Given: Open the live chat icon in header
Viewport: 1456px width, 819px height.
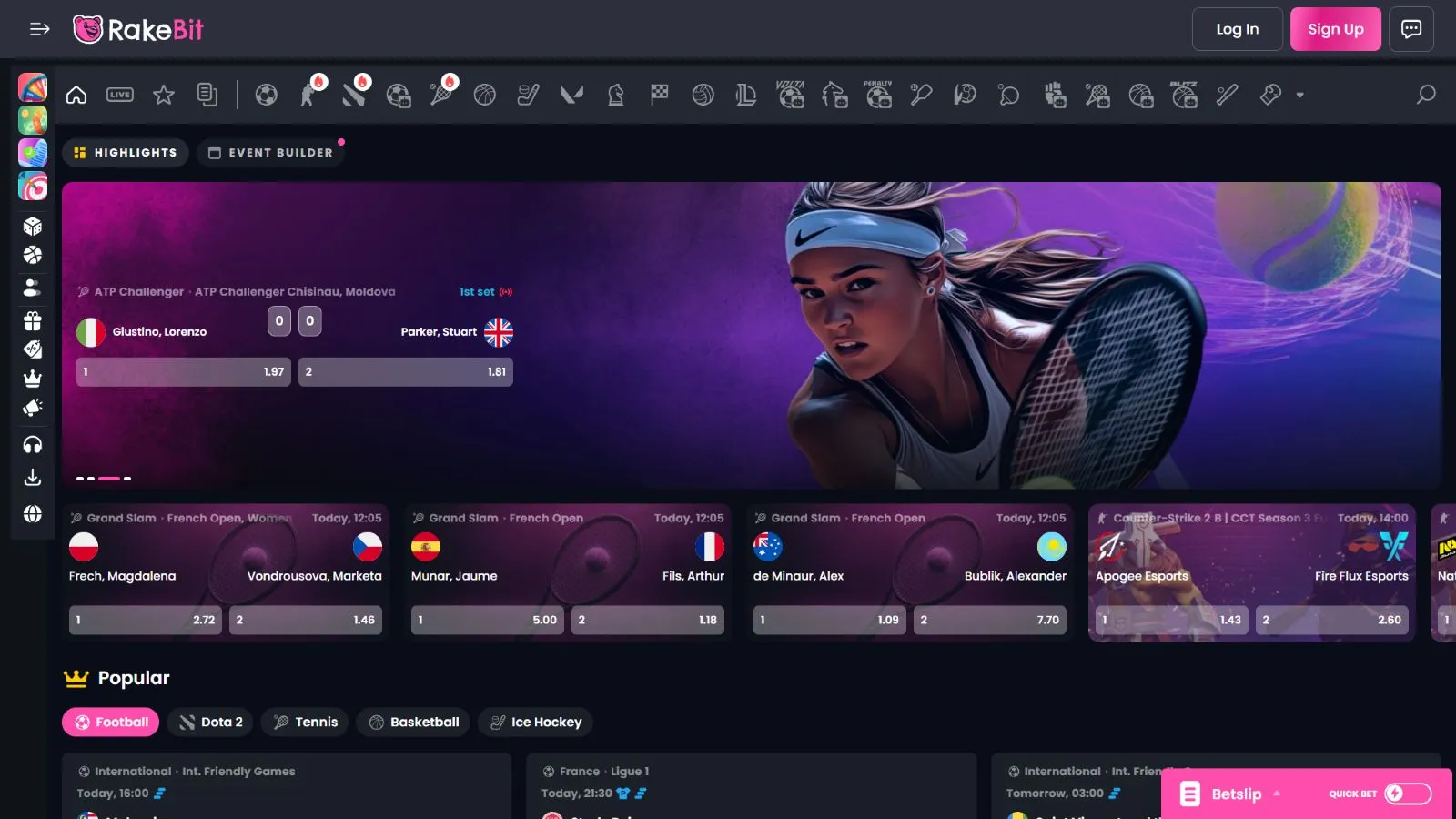Looking at the screenshot, I should click(1411, 29).
